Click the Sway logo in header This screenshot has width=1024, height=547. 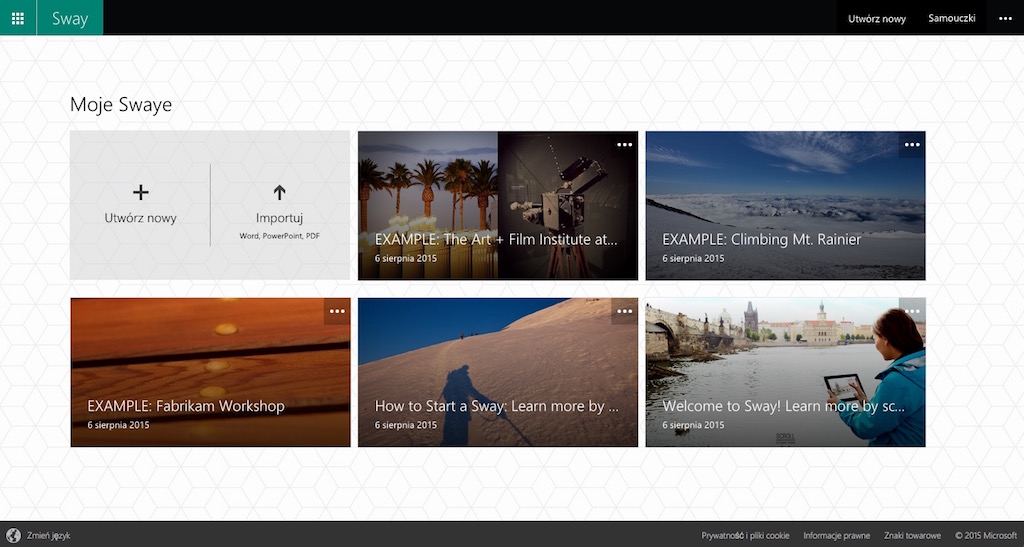click(x=70, y=19)
